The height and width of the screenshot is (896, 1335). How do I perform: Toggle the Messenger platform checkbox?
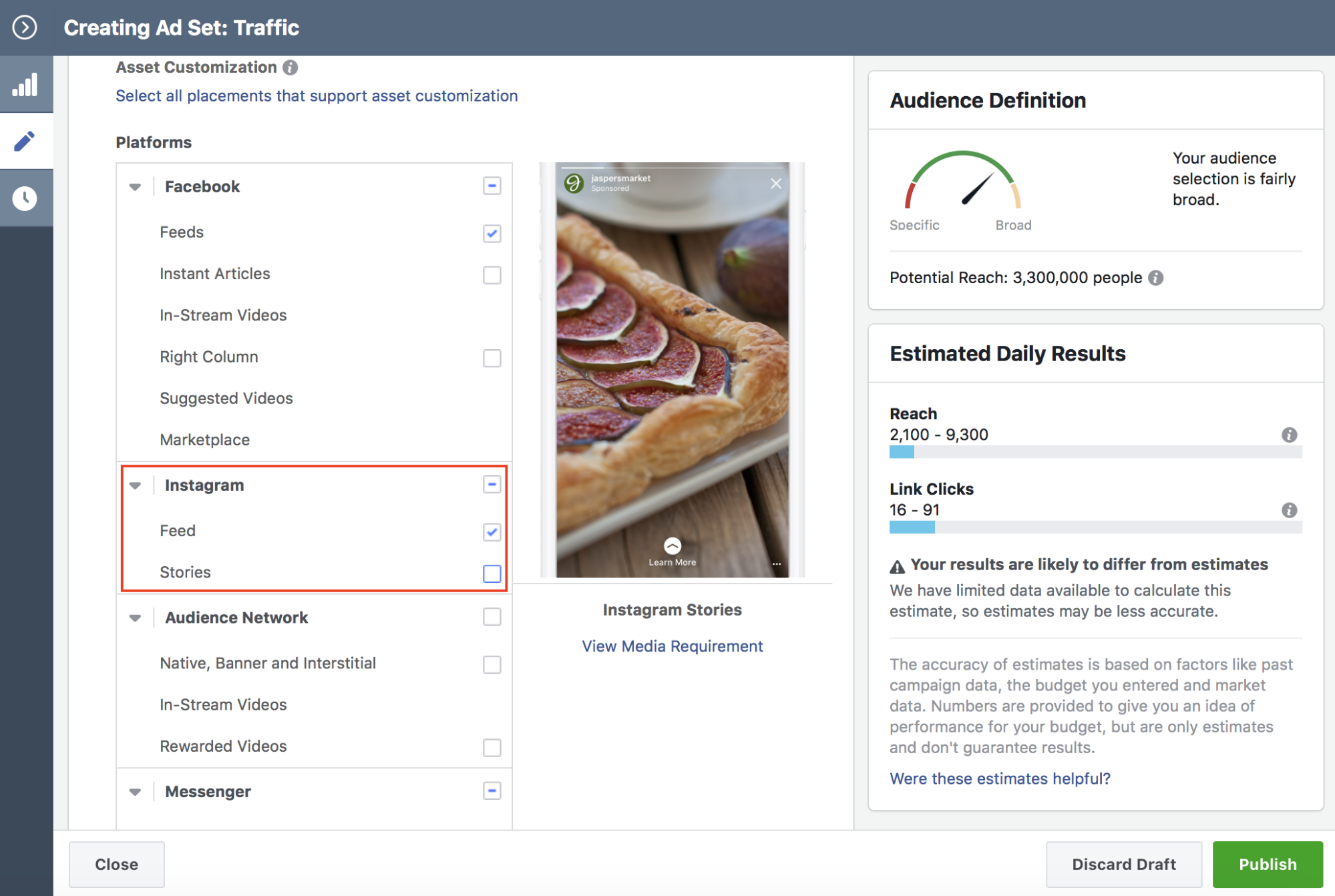(492, 791)
